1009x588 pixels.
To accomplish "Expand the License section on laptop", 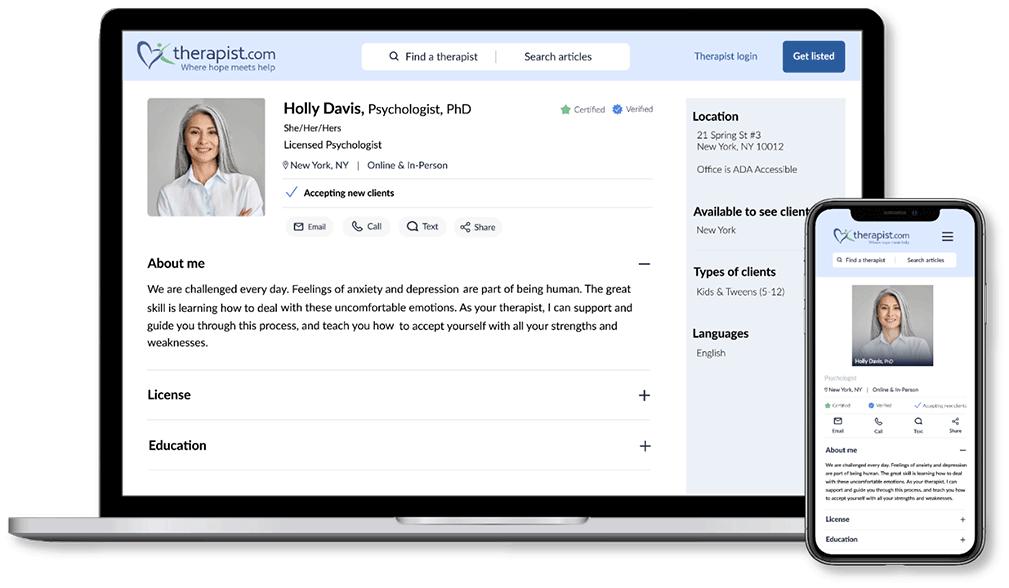I will [644, 395].
